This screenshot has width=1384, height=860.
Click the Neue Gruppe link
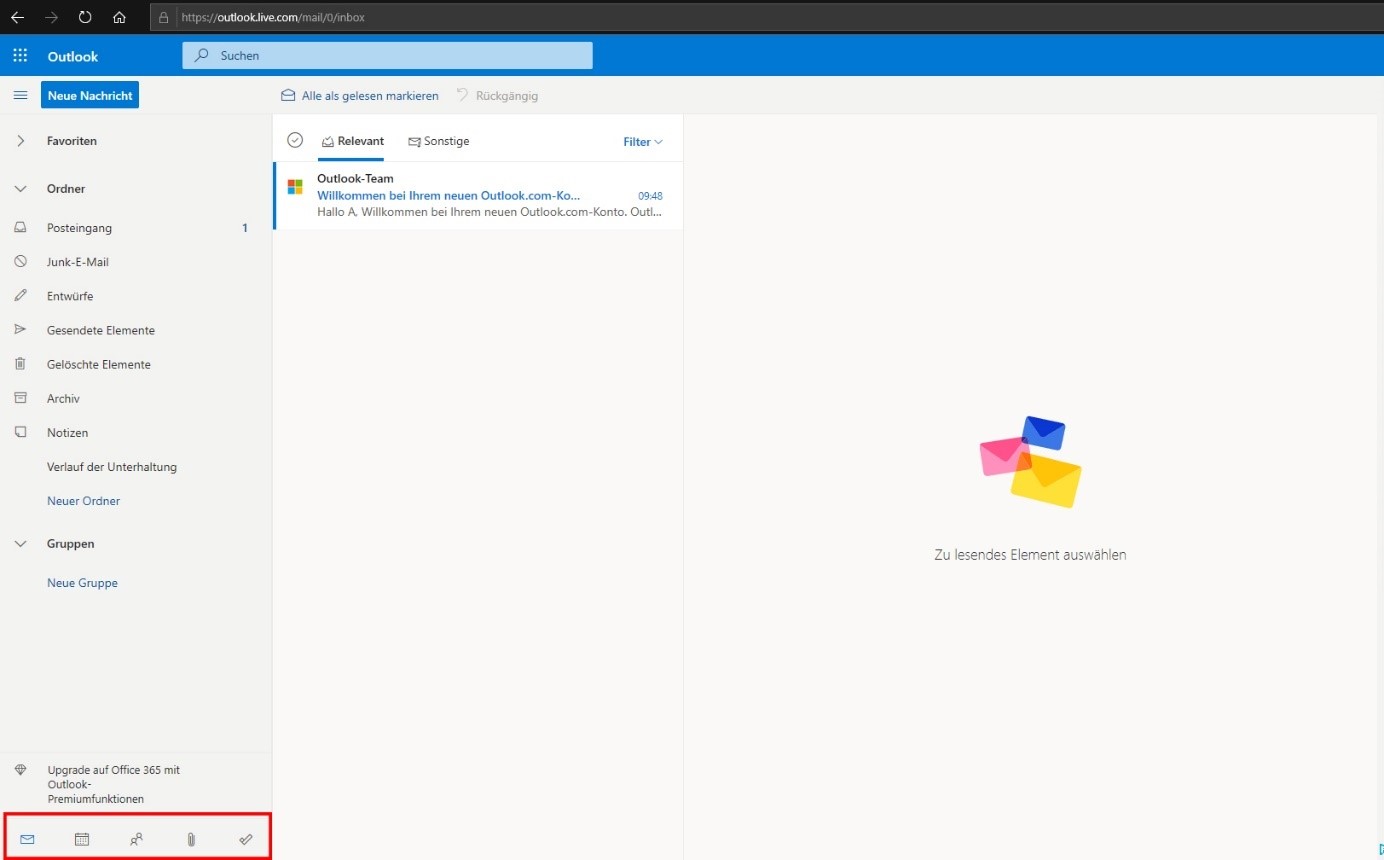pos(82,583)
